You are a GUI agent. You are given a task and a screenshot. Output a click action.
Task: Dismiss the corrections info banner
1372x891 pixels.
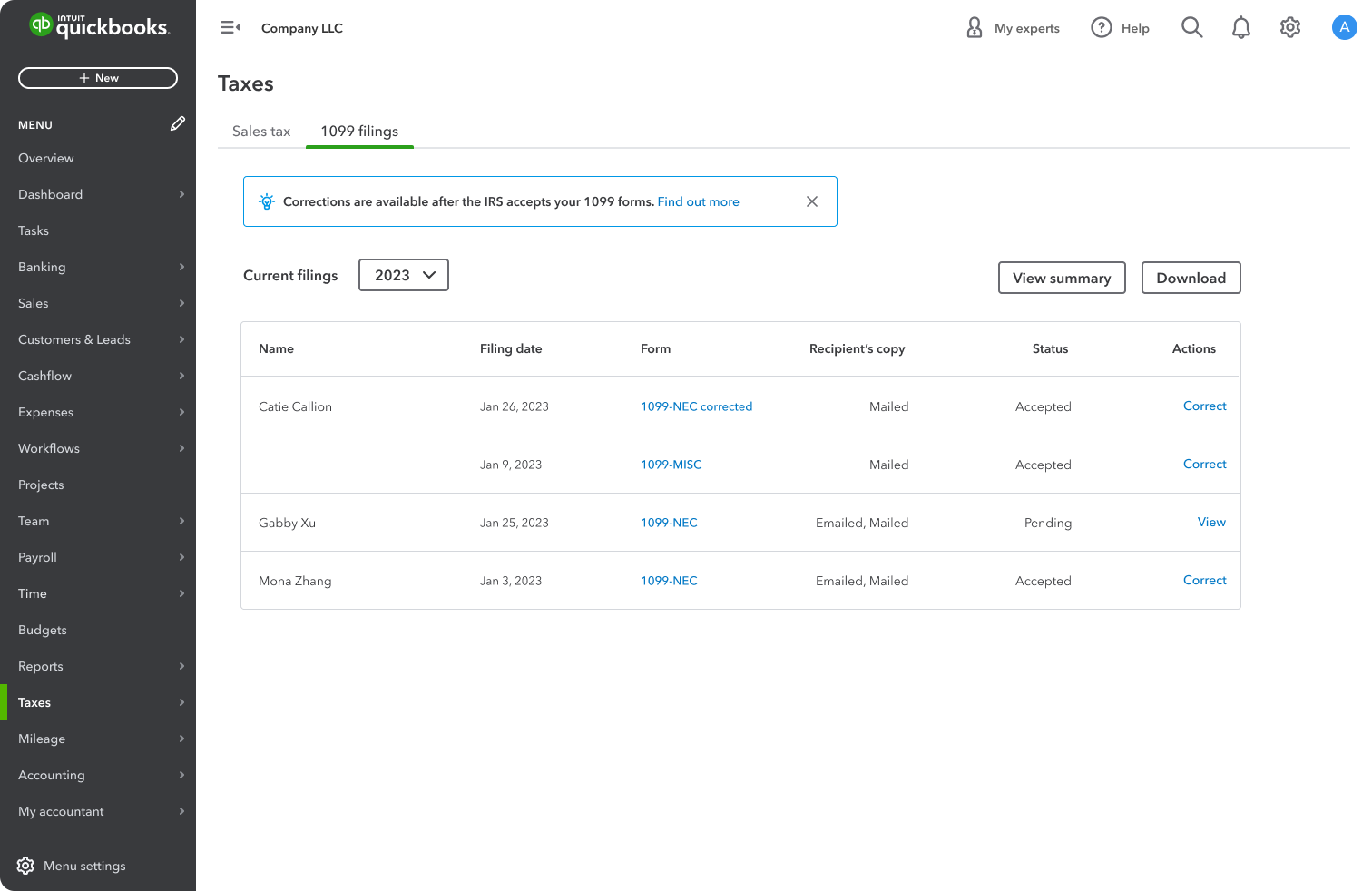[x=812, y=201]
